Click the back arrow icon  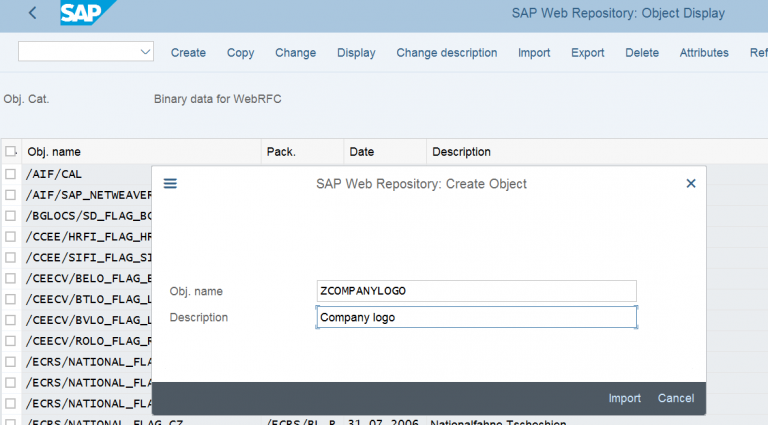coord(33,13)
